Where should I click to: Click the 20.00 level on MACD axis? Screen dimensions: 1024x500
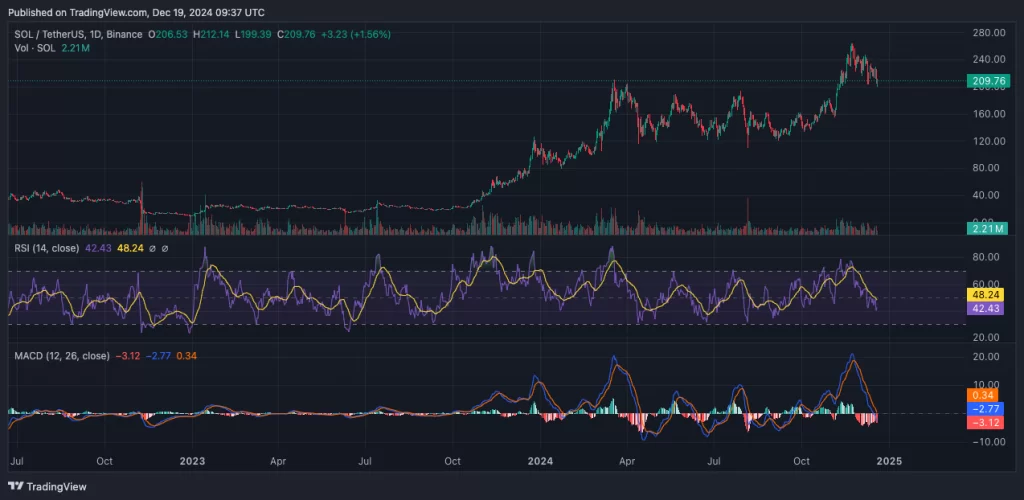point(986,356)
